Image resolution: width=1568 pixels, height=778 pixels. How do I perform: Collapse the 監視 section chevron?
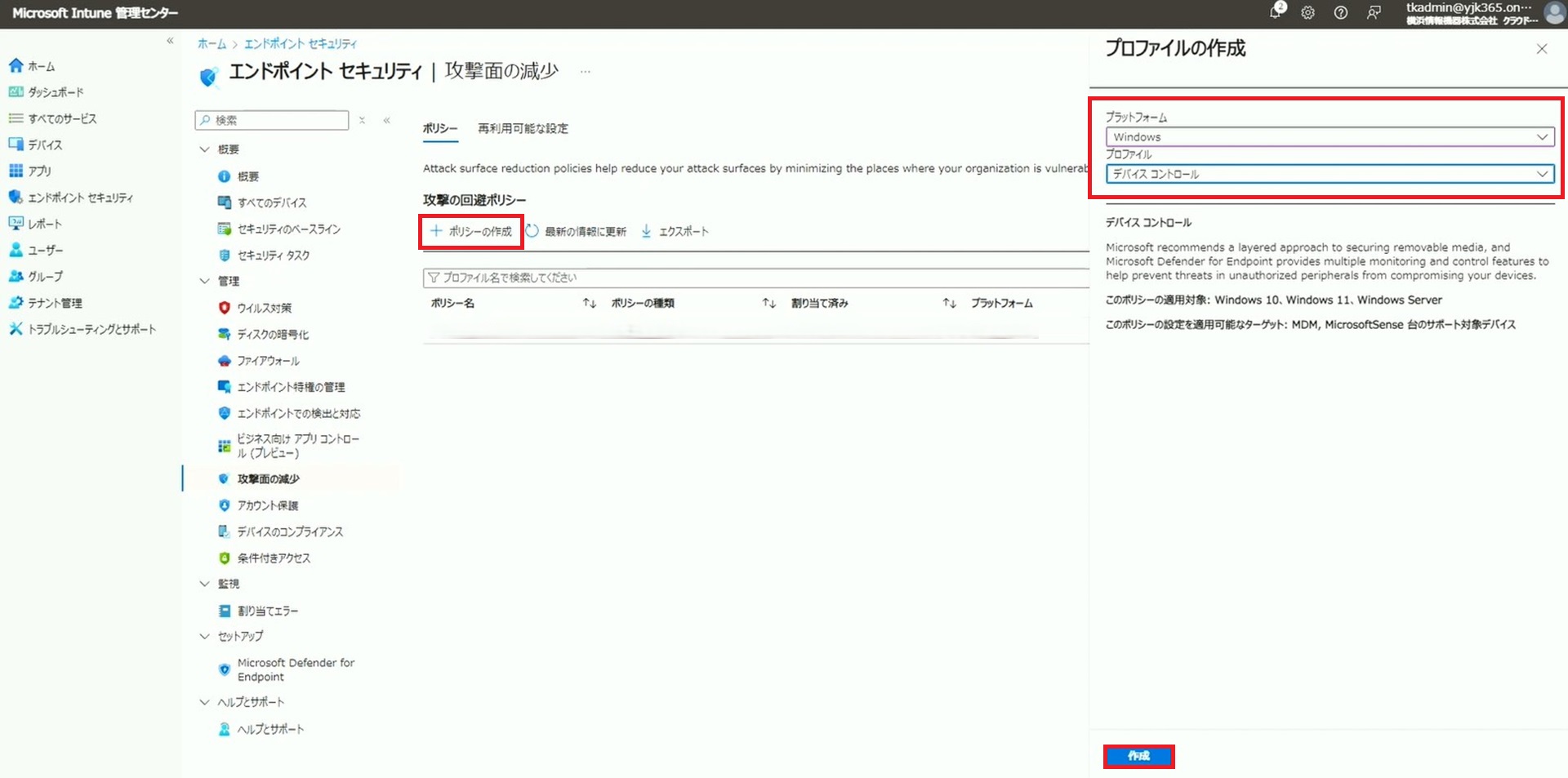pos(205,584)
